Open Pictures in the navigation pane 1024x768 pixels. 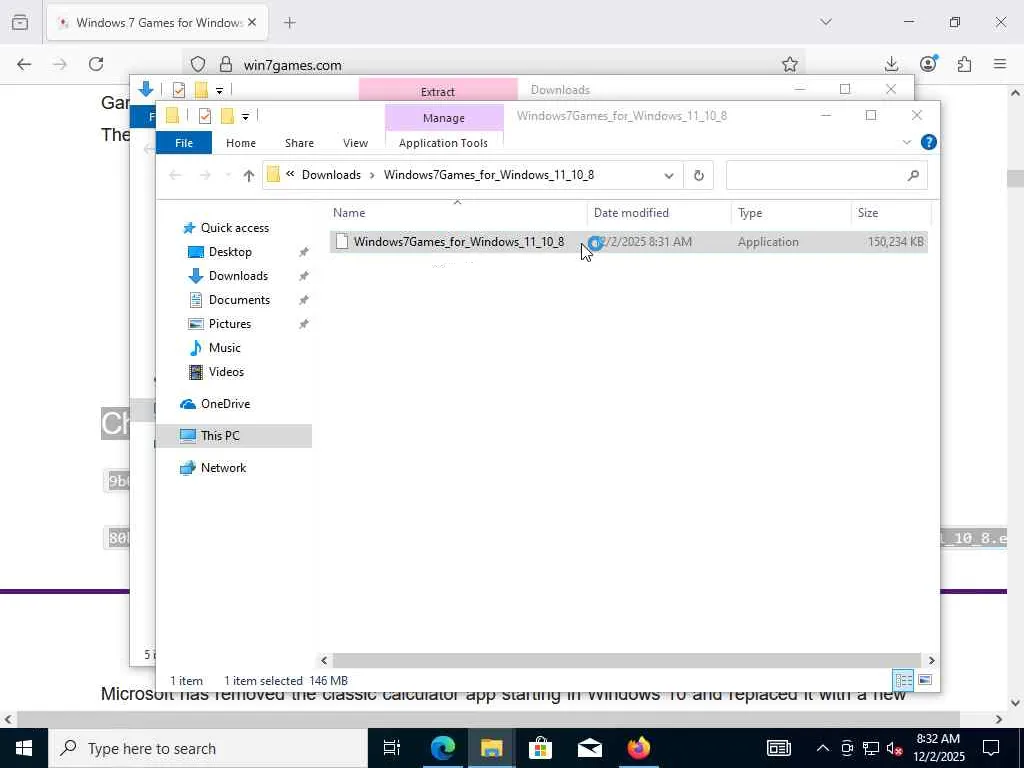tap(229, 324)
